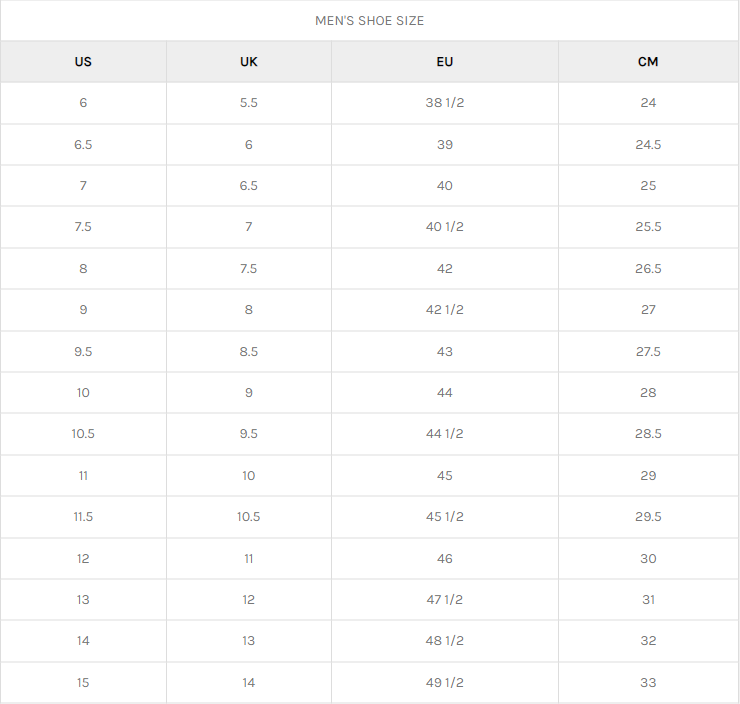The image size is (740, 704).
Task: Click EU size 40 cell
Action: (445, 186)
